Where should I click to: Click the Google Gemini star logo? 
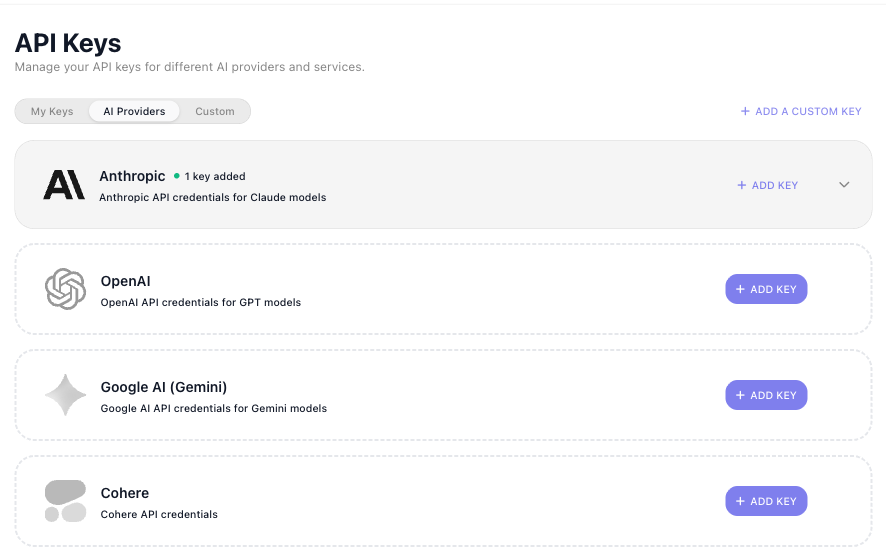point(66,394)
